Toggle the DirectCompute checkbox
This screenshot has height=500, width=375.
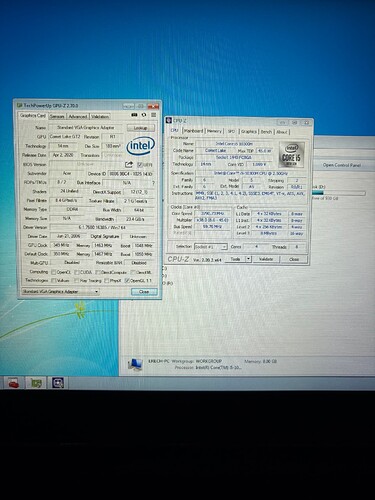click(98, 272)
